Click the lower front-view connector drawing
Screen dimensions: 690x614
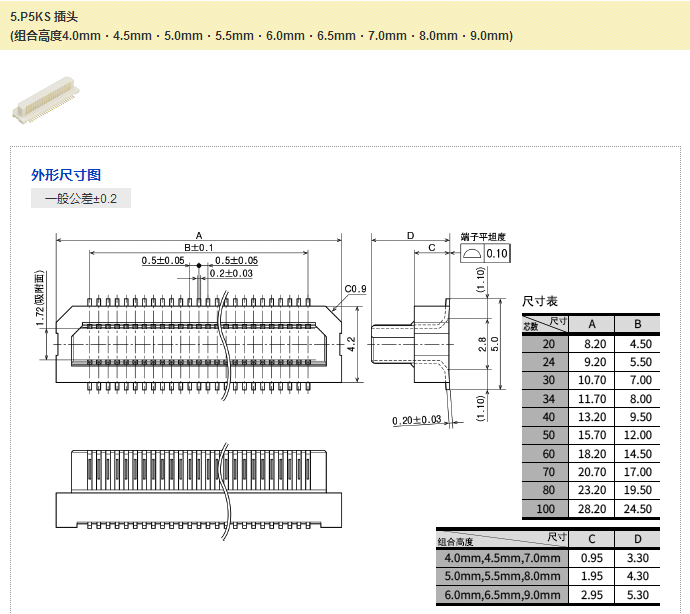(x=200, y=490)
